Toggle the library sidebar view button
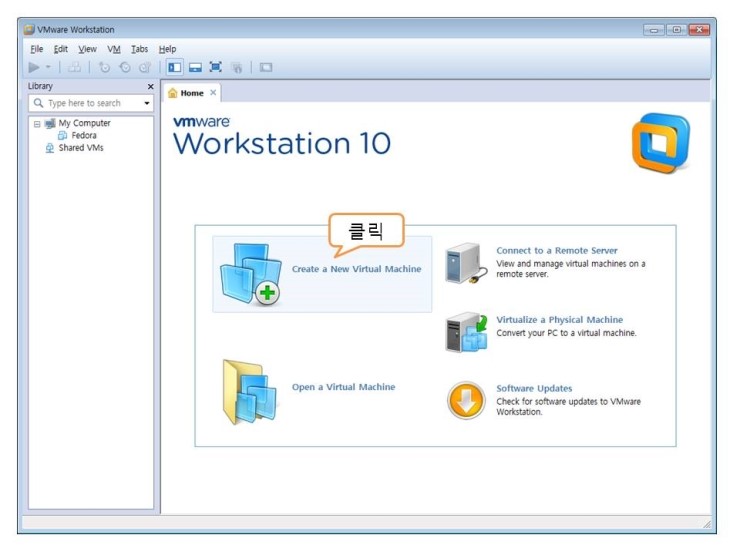The width and height of the screenshot is (740, 555). click(175, 67)
